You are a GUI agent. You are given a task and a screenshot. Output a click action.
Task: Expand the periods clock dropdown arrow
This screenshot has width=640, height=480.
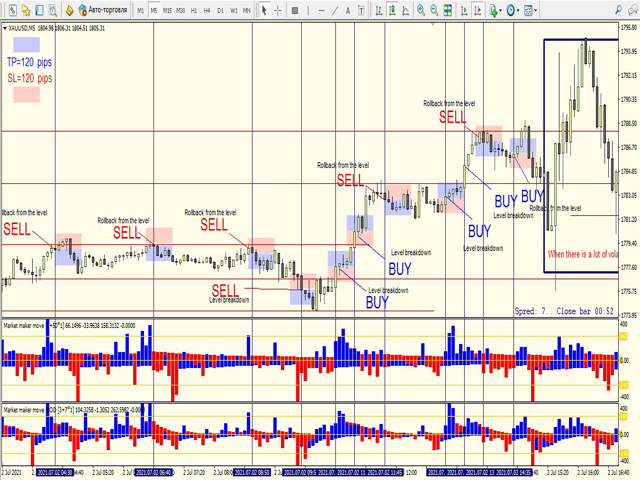pos(518,11)
